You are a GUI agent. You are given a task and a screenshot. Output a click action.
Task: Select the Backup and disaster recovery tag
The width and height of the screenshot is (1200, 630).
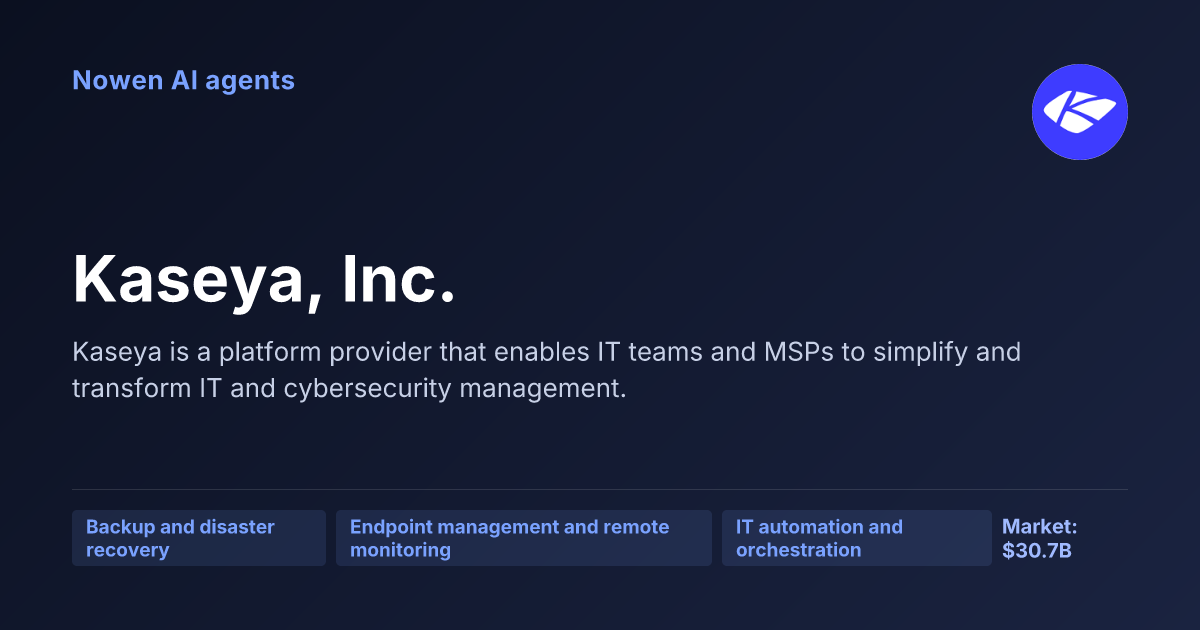tap(199, 538)
